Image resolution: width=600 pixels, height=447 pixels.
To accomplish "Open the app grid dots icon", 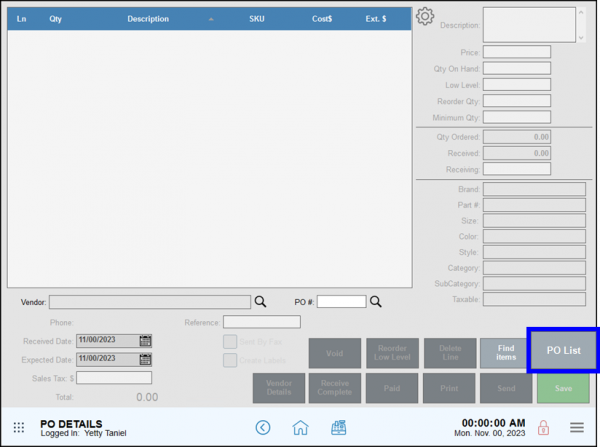I will (19, 427).
